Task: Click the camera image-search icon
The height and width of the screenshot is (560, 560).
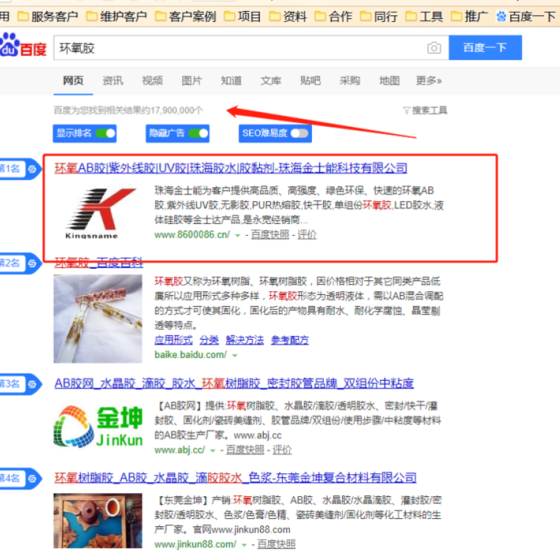Action: click(434, 48)
